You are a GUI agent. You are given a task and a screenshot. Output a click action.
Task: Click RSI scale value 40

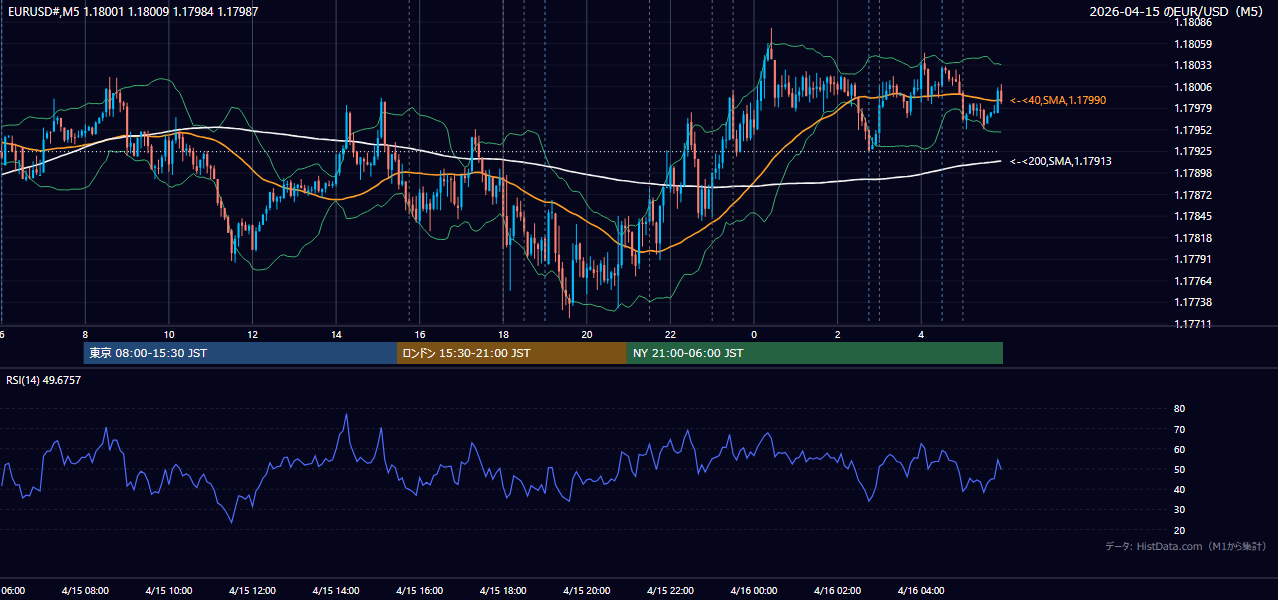[x=1179, y=490]
